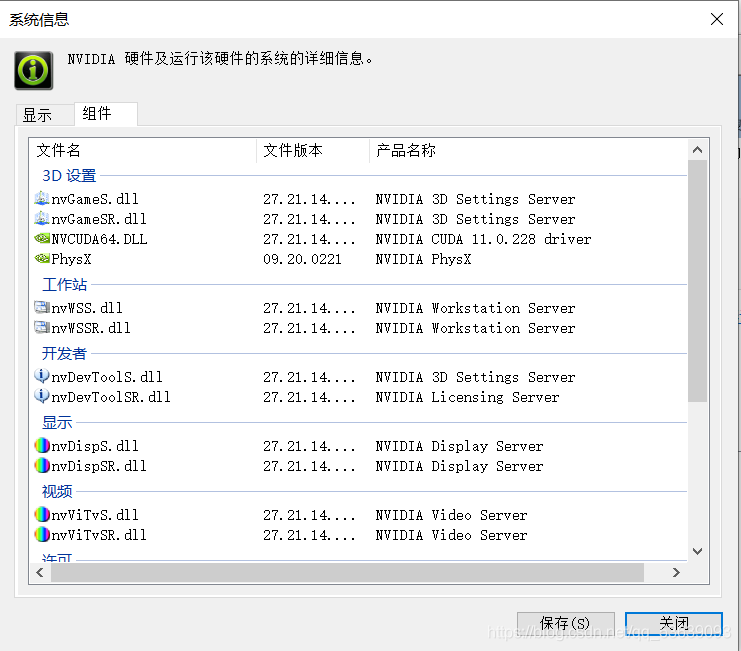Image resolution: width=741 pixels, height=651 pixels.
Task: Sort by 文件版本 column header
Action: click(313, 151)
